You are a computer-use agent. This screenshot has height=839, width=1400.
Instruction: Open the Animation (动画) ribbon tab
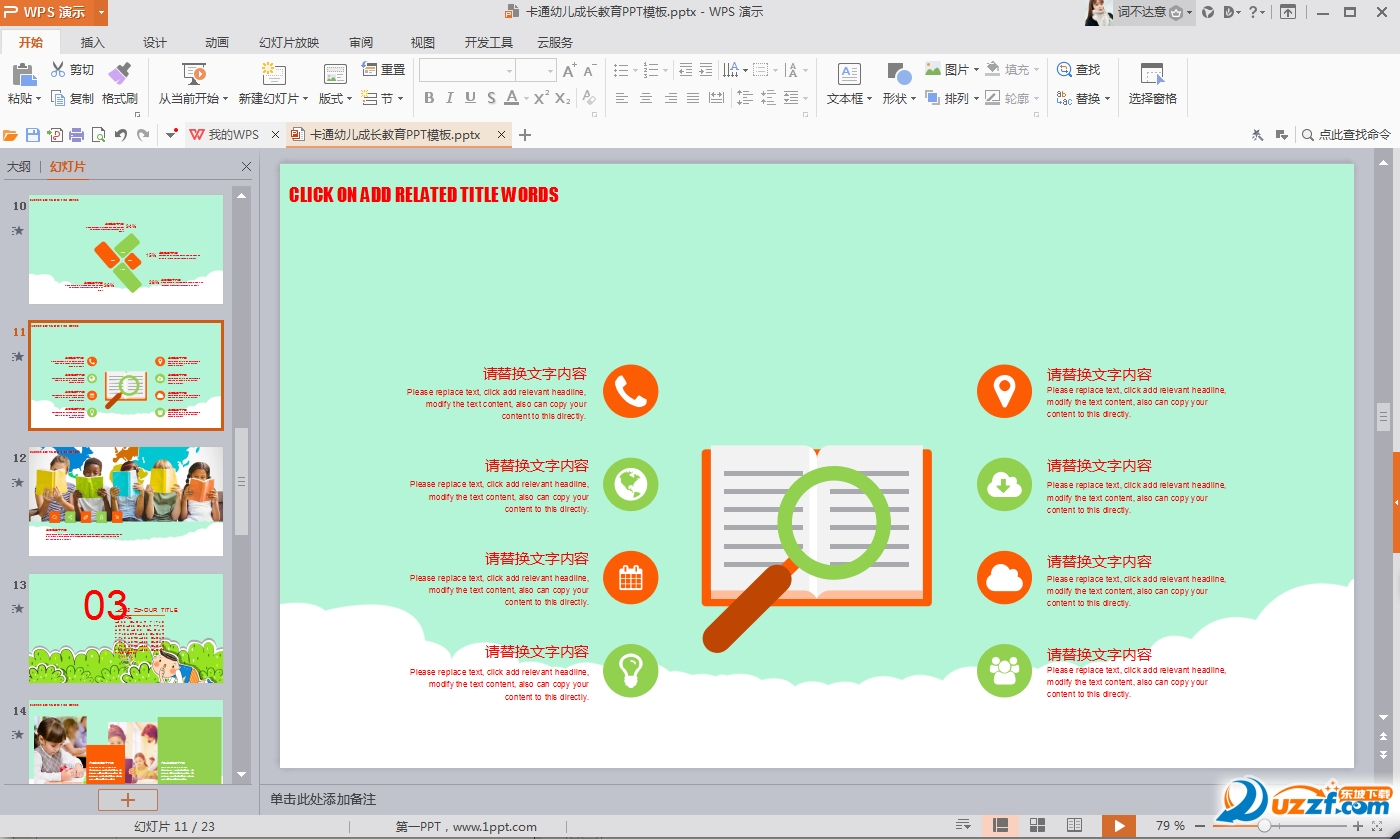[217, 43]
